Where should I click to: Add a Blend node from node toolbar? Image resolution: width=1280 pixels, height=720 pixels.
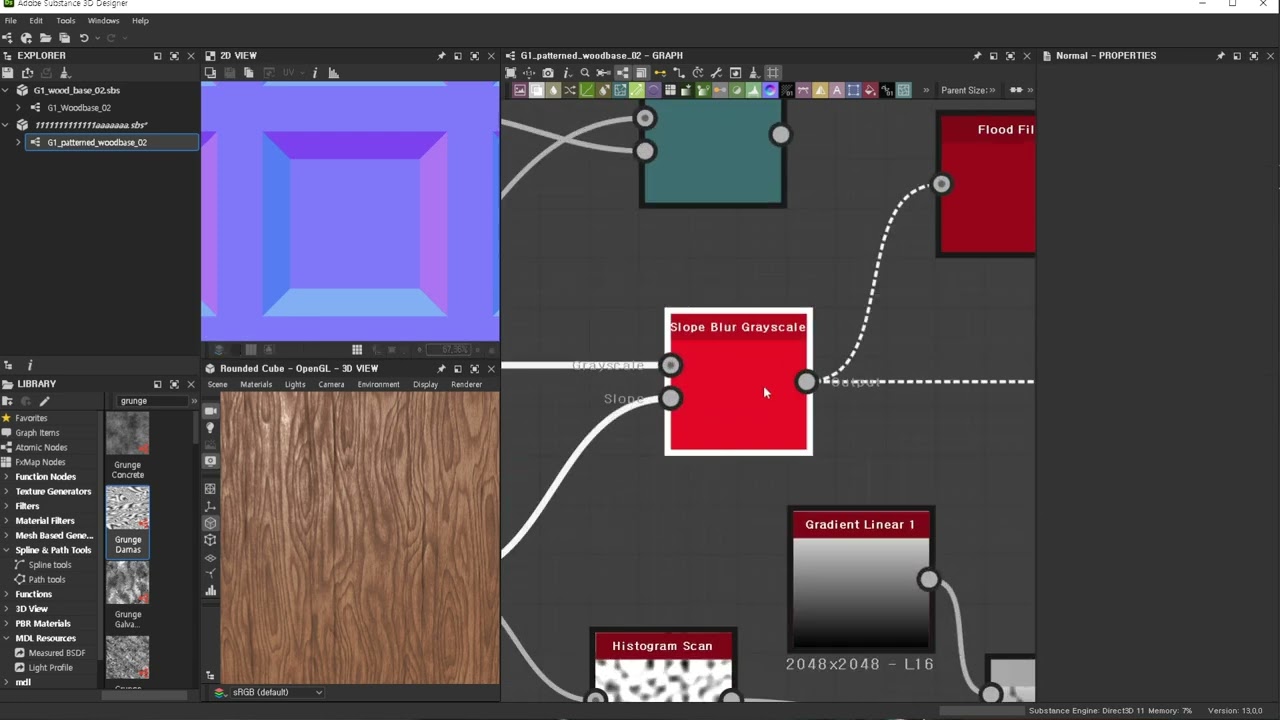coord(537,90)
